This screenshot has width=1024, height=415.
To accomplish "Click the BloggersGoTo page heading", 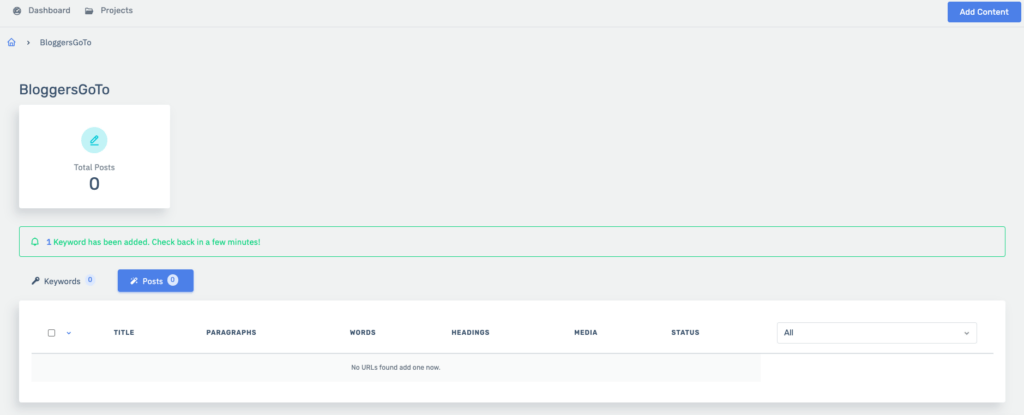I will point(64,90).
